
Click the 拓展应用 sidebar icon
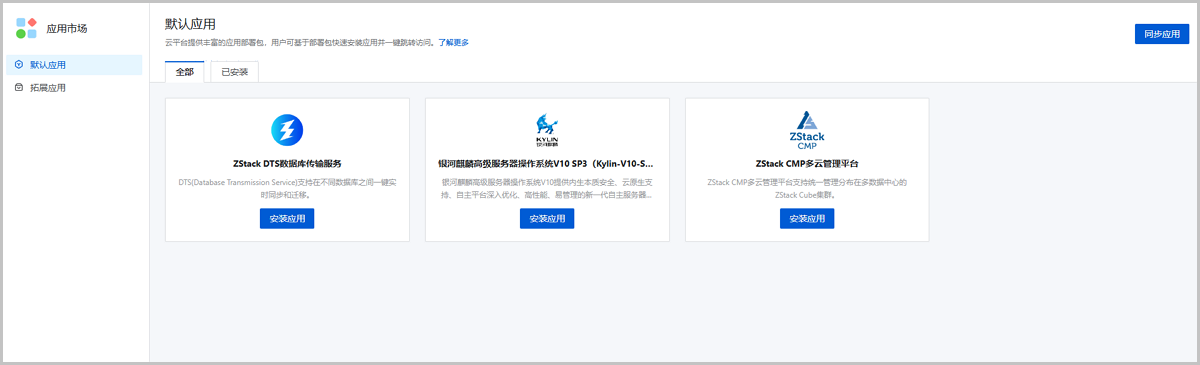click(19, 88)
